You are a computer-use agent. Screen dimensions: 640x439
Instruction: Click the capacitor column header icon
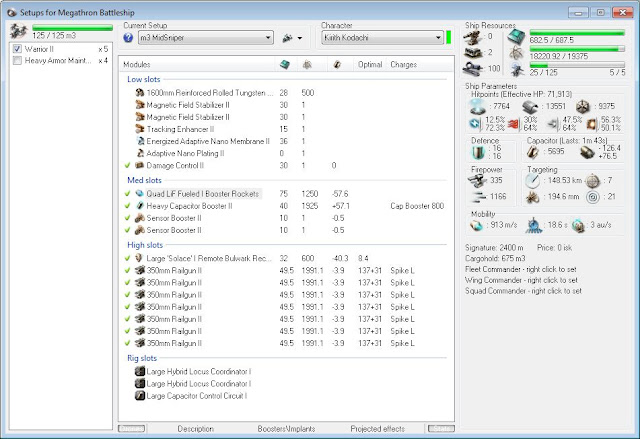(337, 64)
